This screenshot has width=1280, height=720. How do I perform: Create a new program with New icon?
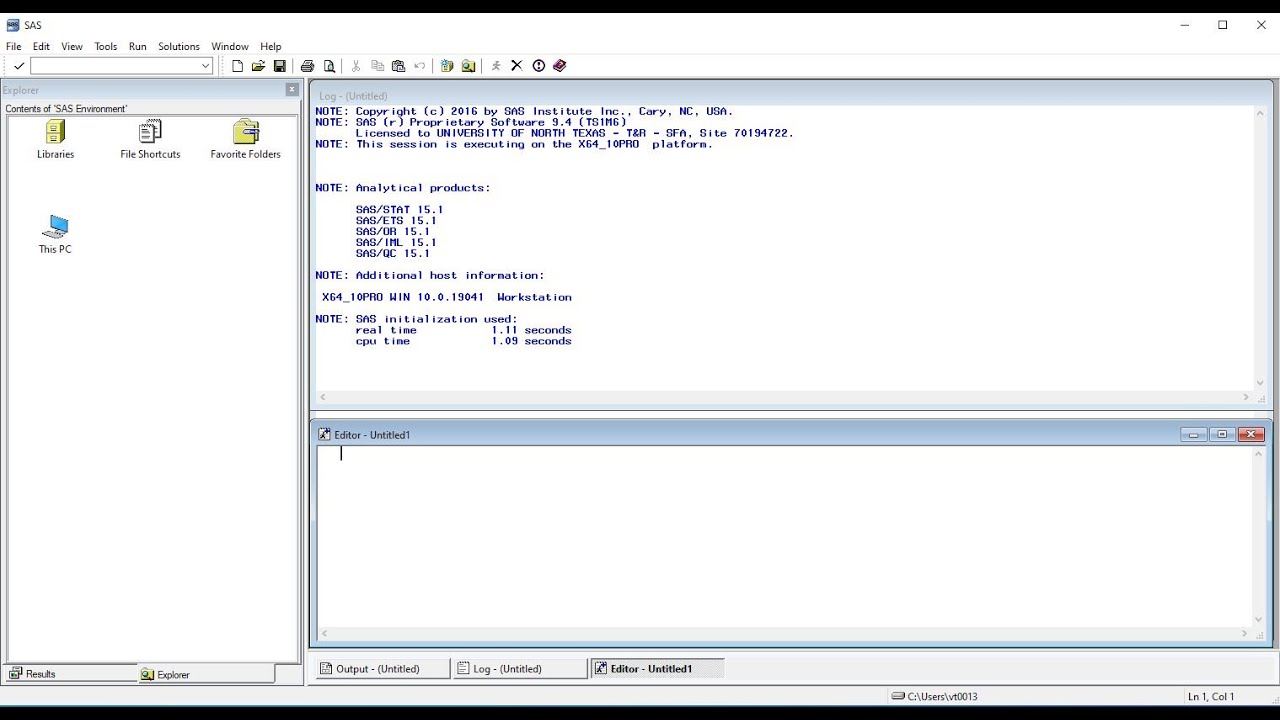tap(237, 66)
